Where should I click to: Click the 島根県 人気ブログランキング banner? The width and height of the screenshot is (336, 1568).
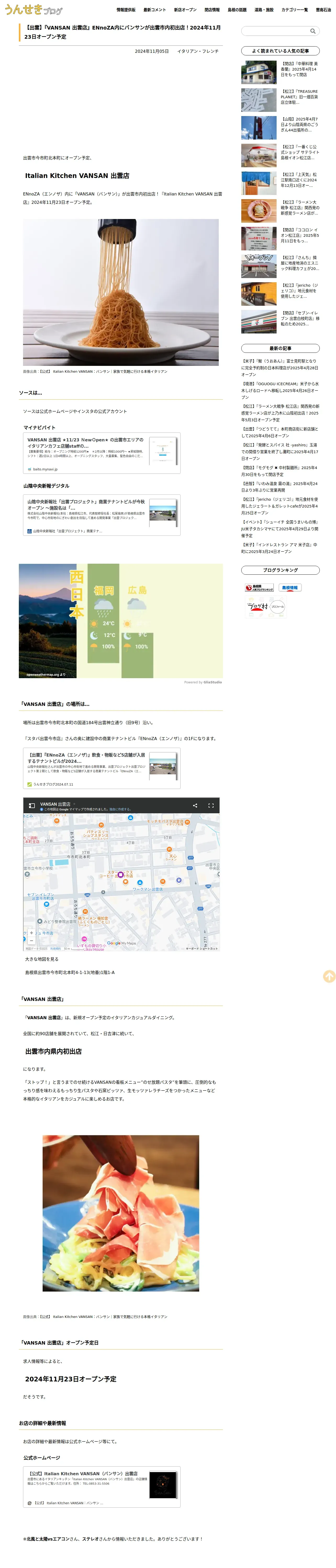pyautogui.click(x=259, y=587)
